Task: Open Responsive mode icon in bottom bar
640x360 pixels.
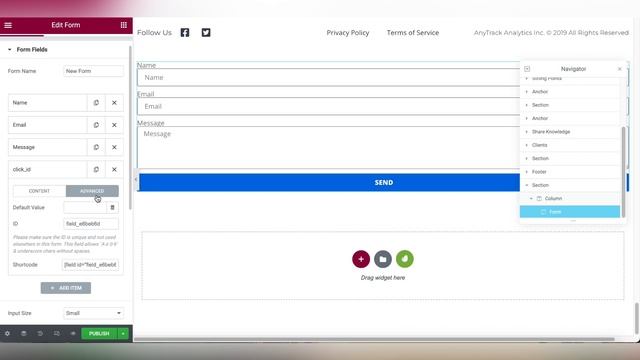Action: tap(56, 333)
